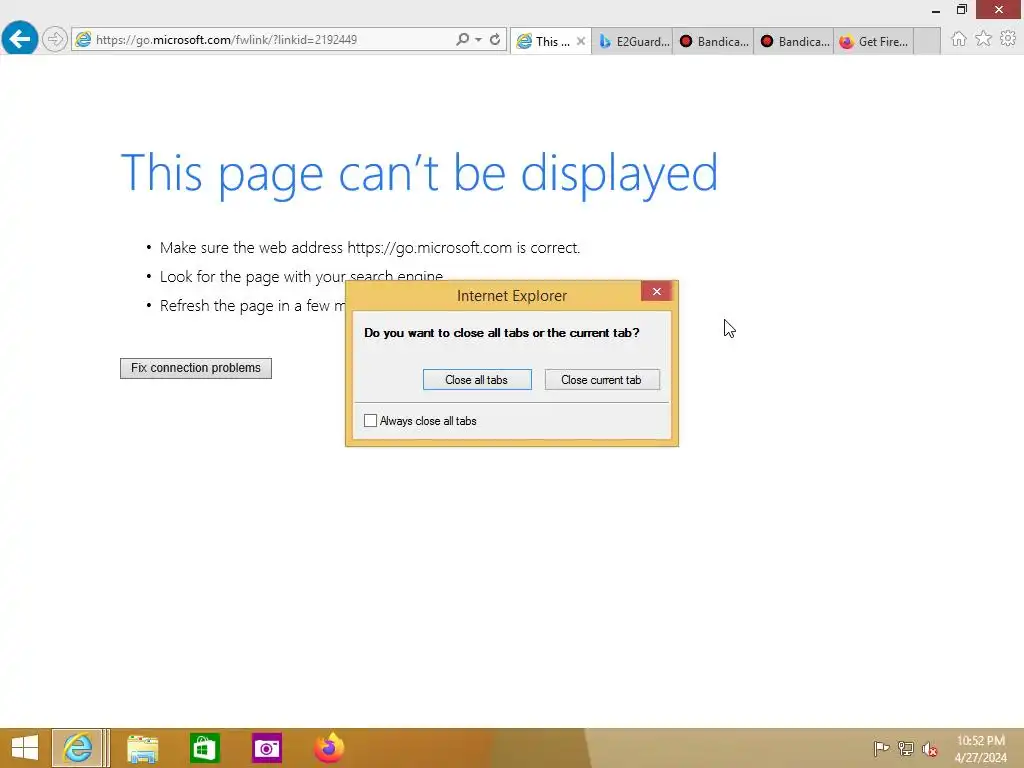Click the Close all tabs button
Image resolution: width=1024 pixels, height=768 pixels.
[x=477, y=379]
